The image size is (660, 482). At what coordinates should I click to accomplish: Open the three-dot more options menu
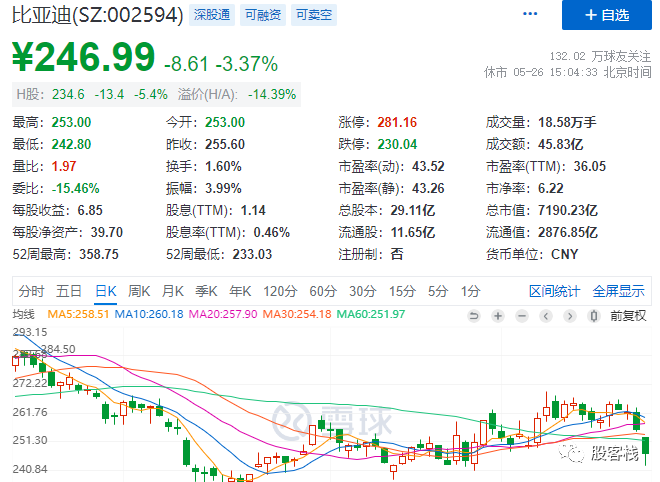(x=530, y=14)
